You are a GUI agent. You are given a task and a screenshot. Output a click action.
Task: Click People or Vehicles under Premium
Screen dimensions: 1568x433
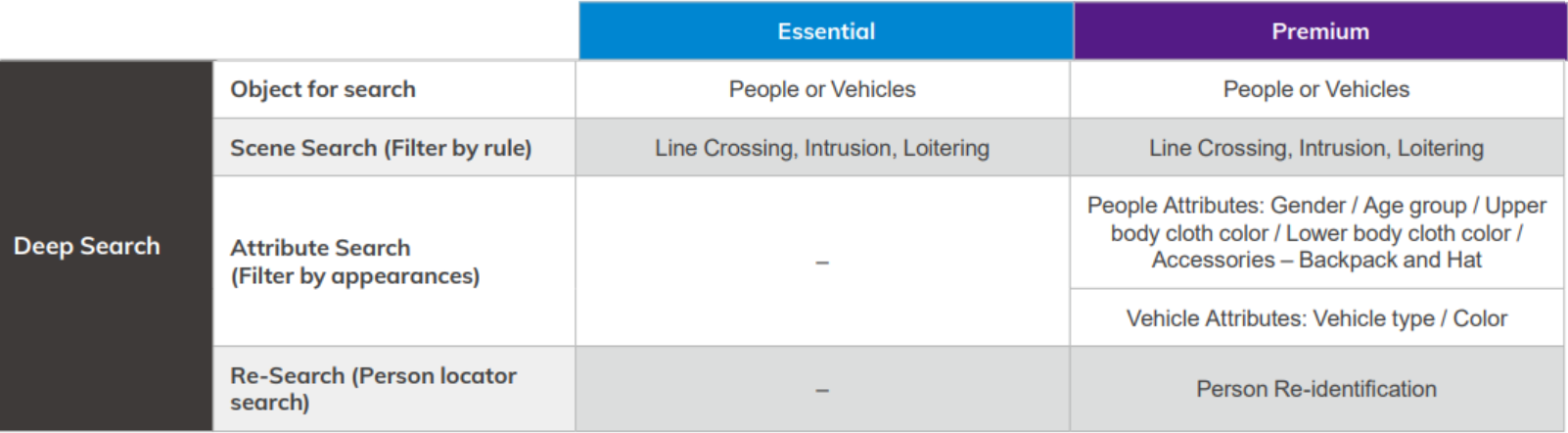click(x=1315, y=89)
